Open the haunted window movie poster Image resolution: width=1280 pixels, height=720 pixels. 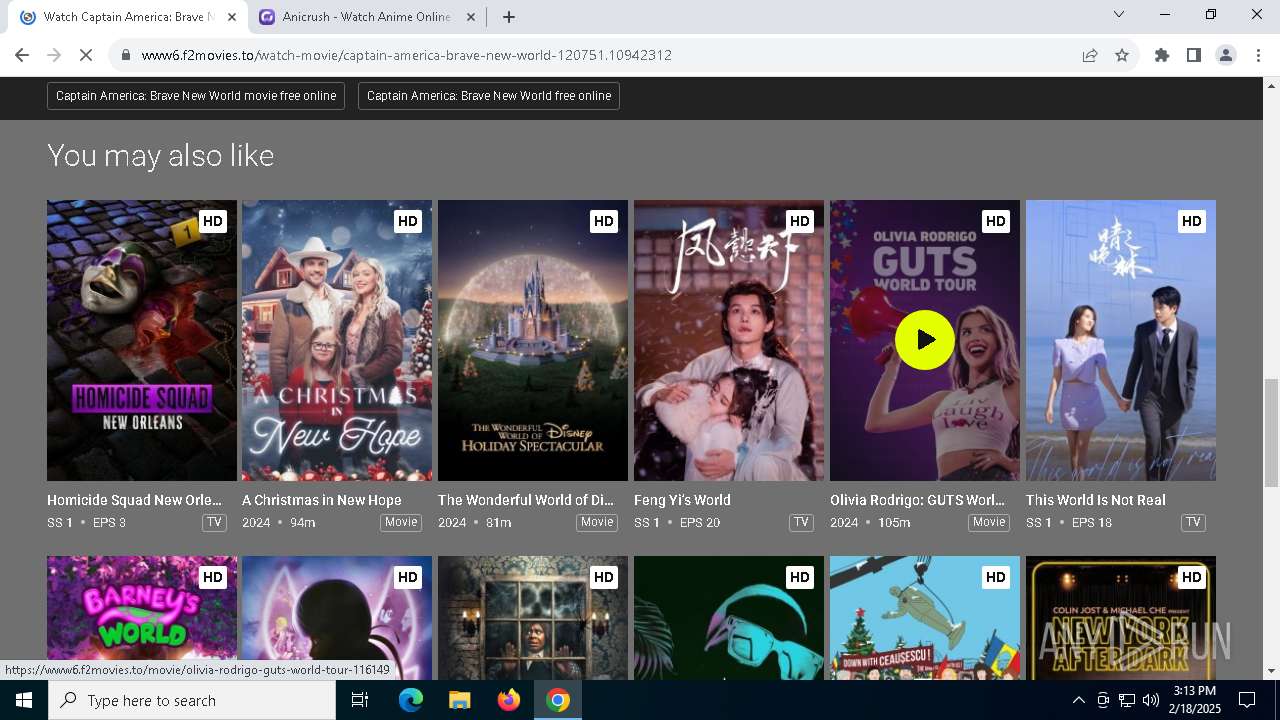click(533, 618)
